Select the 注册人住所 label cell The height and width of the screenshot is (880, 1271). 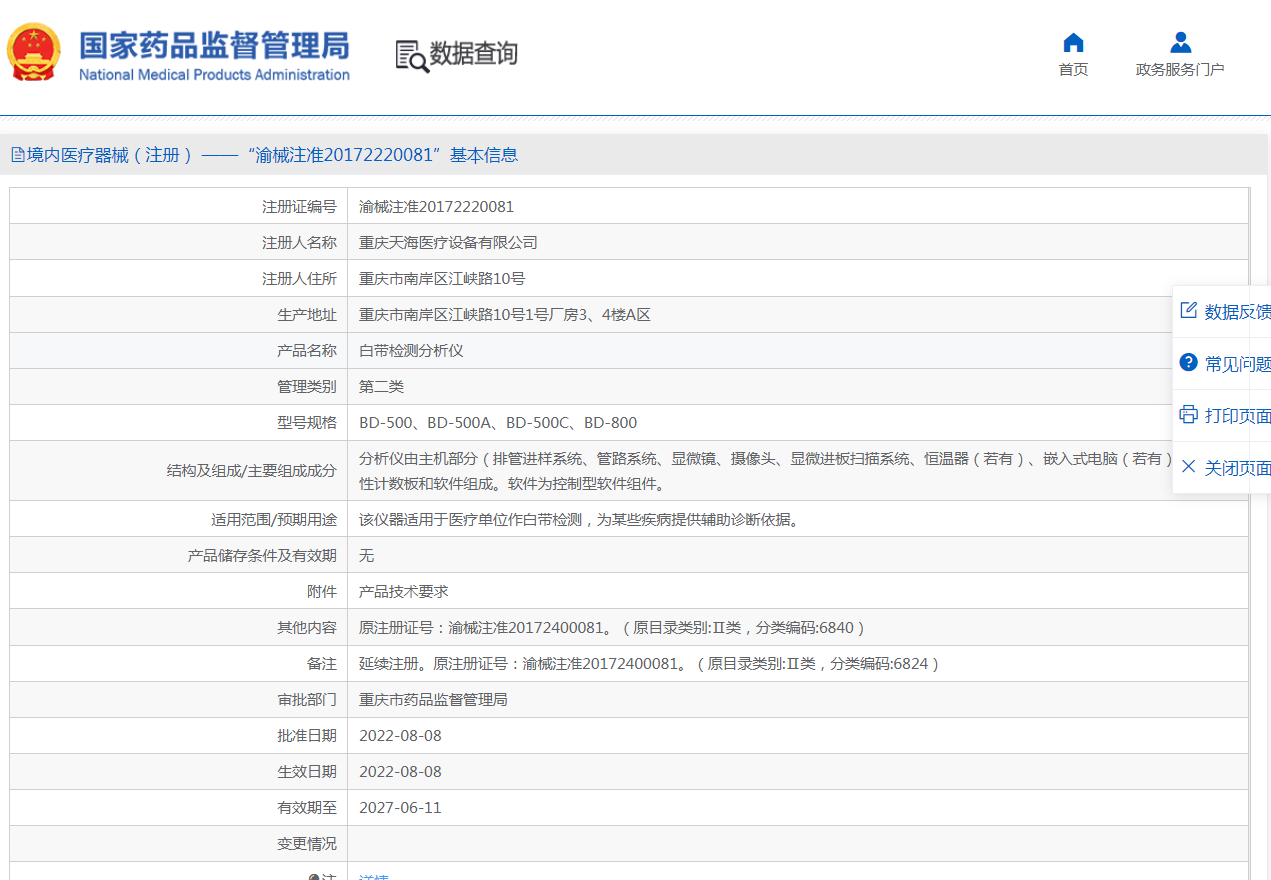(179, 279)
